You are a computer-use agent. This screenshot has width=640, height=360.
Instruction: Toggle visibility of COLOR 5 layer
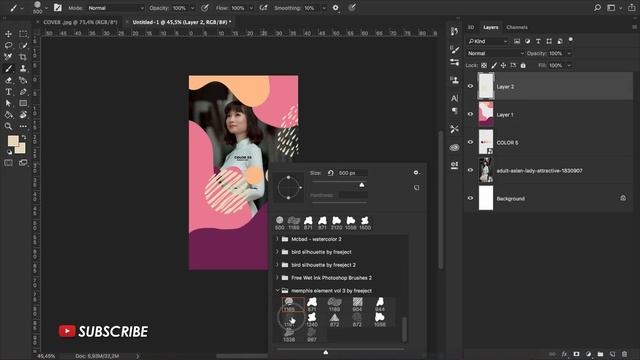[x=470, y=142]
